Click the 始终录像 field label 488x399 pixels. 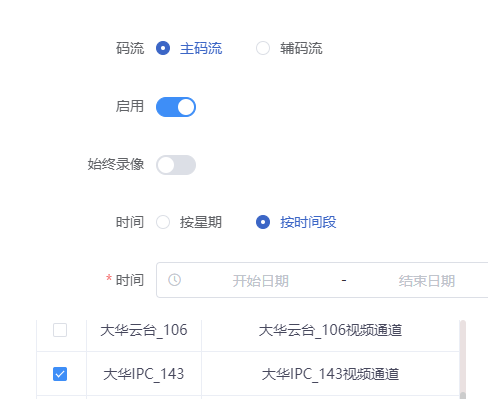pos(116,164)
